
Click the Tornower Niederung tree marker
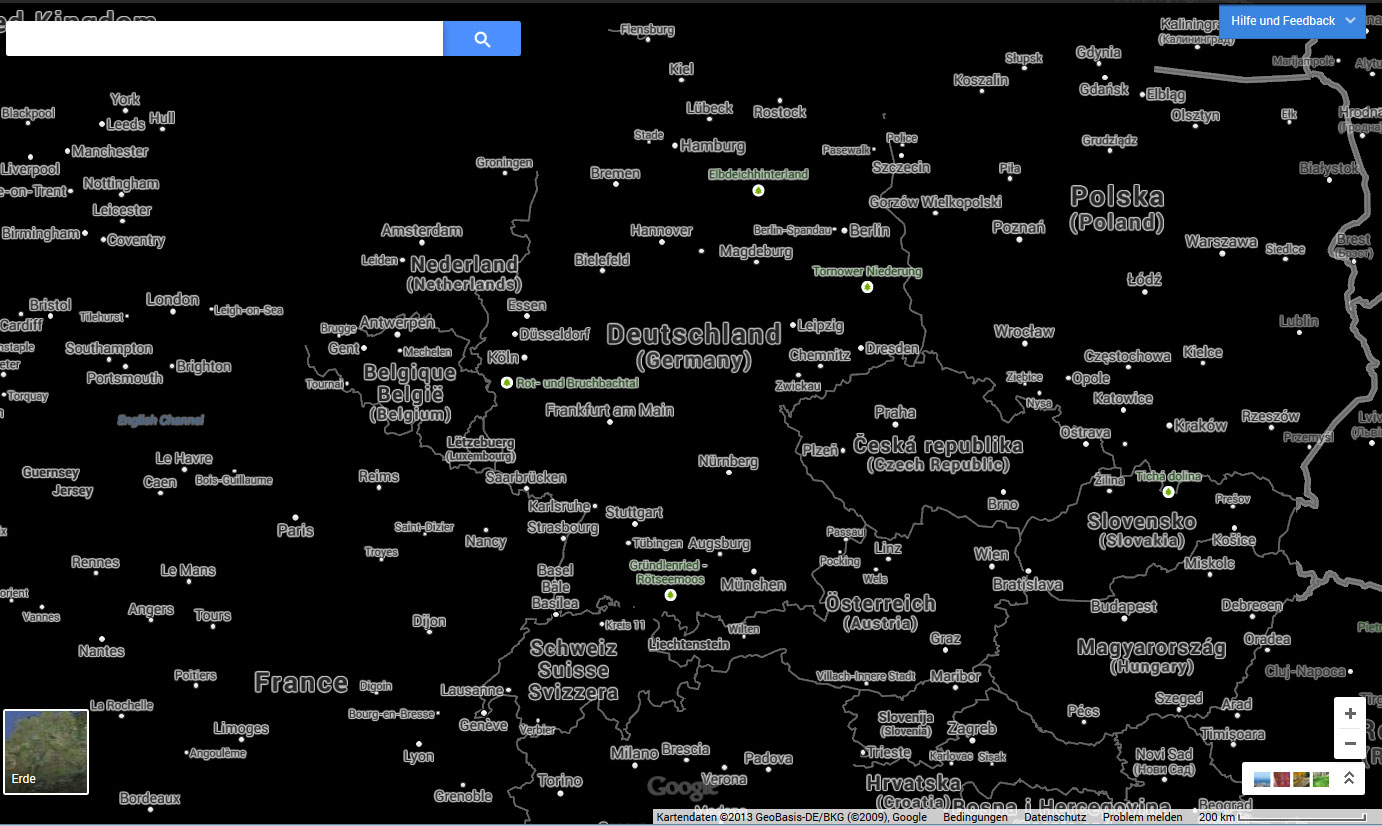(867, 287)
